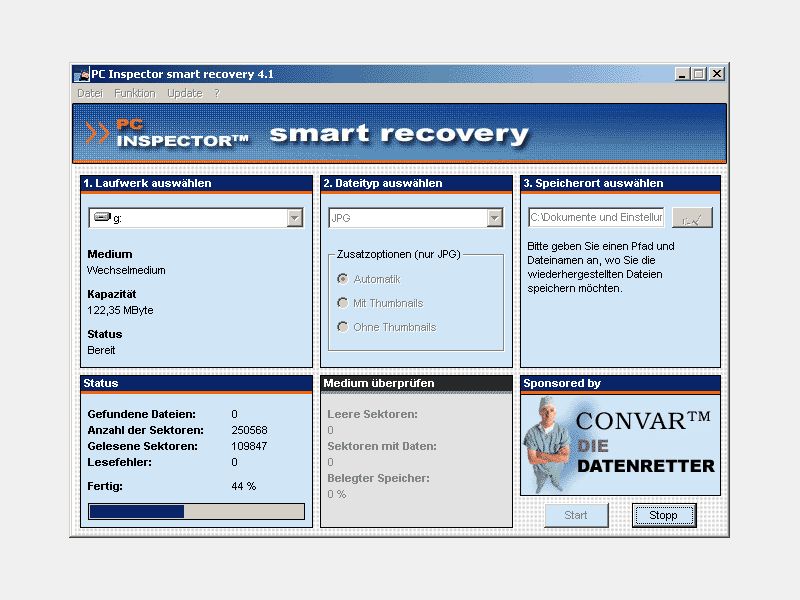Click the scan progress bar
Screen dimensions: 800x600
(x=196, y=511)
